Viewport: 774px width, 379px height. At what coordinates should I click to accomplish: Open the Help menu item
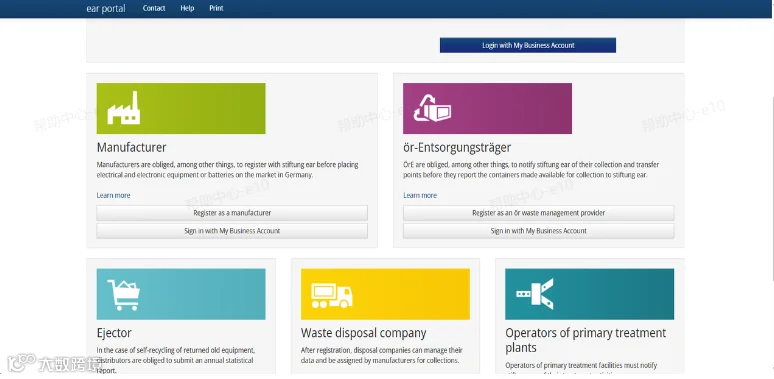(187, 8)
